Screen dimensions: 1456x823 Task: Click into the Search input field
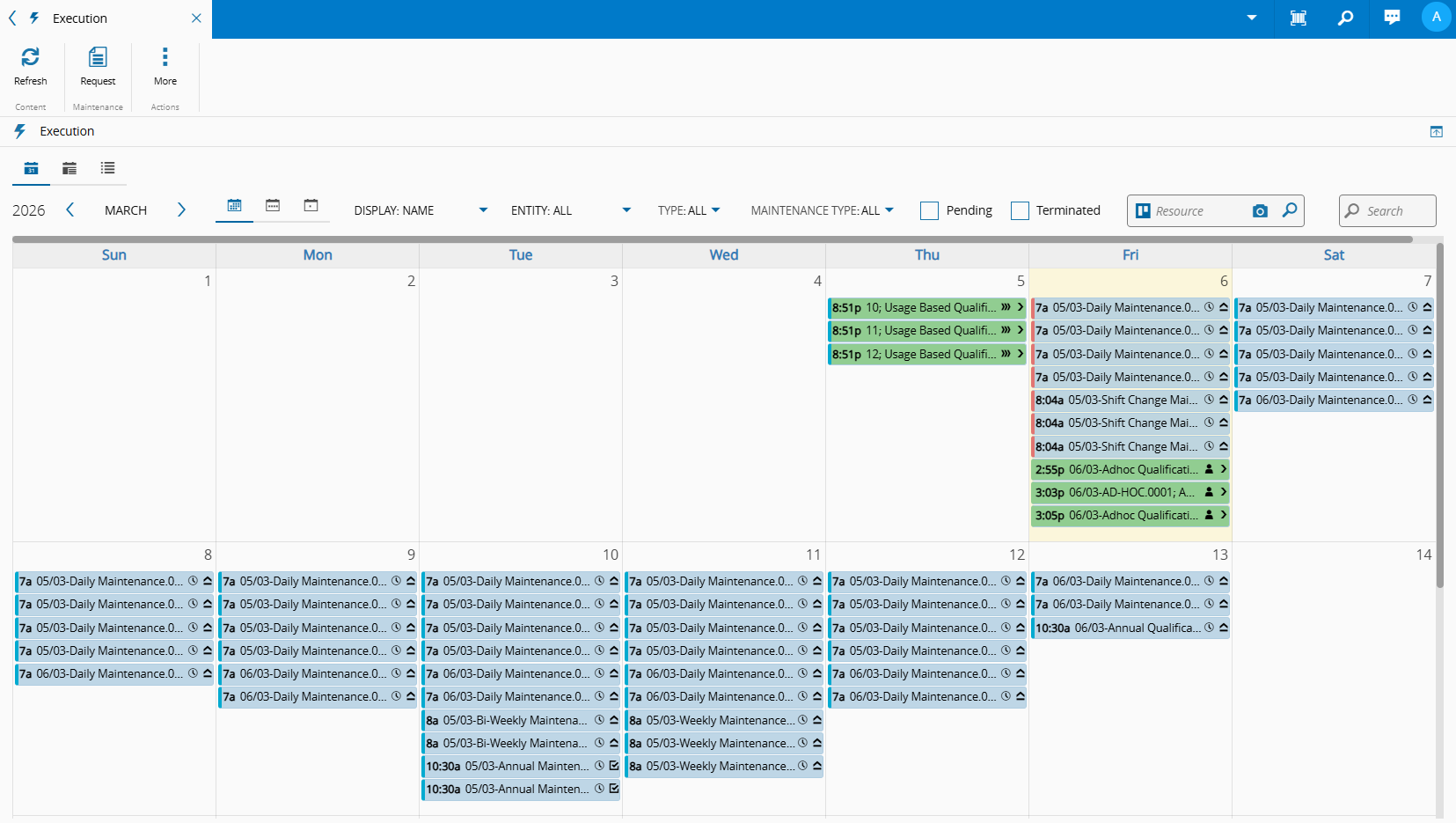(x=1397, y=211)
